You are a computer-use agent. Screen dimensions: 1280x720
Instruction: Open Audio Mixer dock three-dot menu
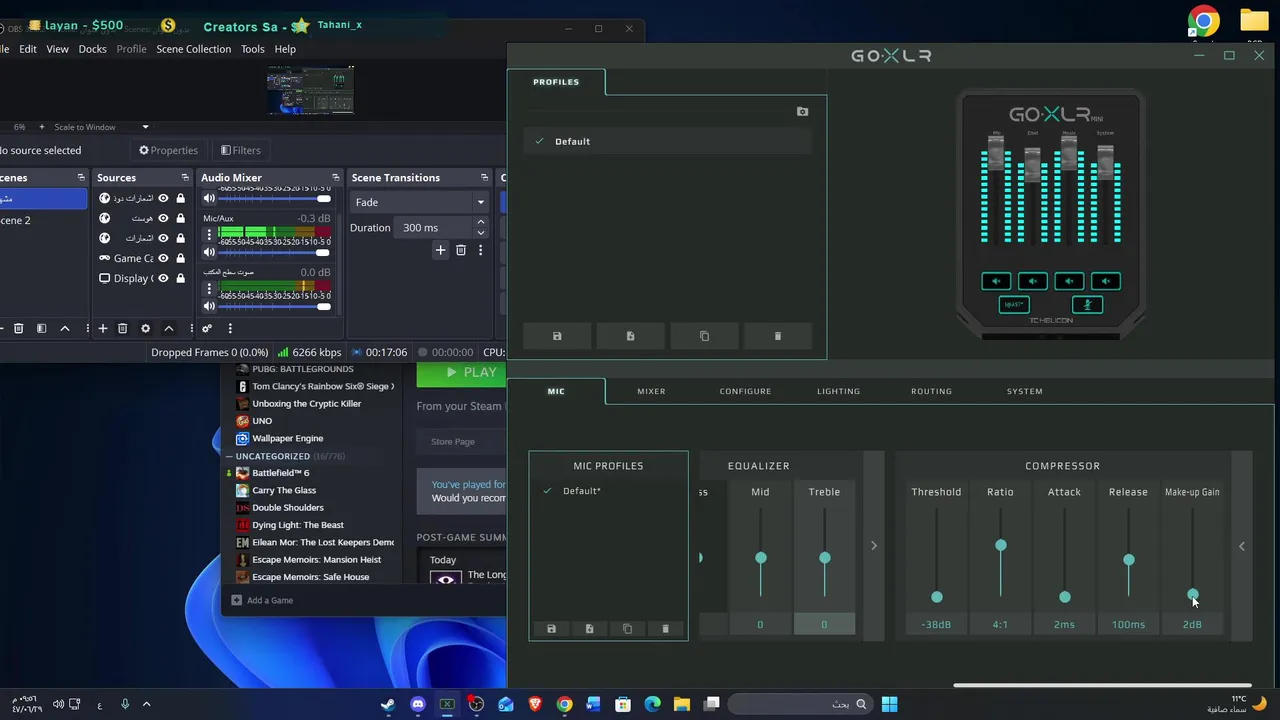point(230,328)
